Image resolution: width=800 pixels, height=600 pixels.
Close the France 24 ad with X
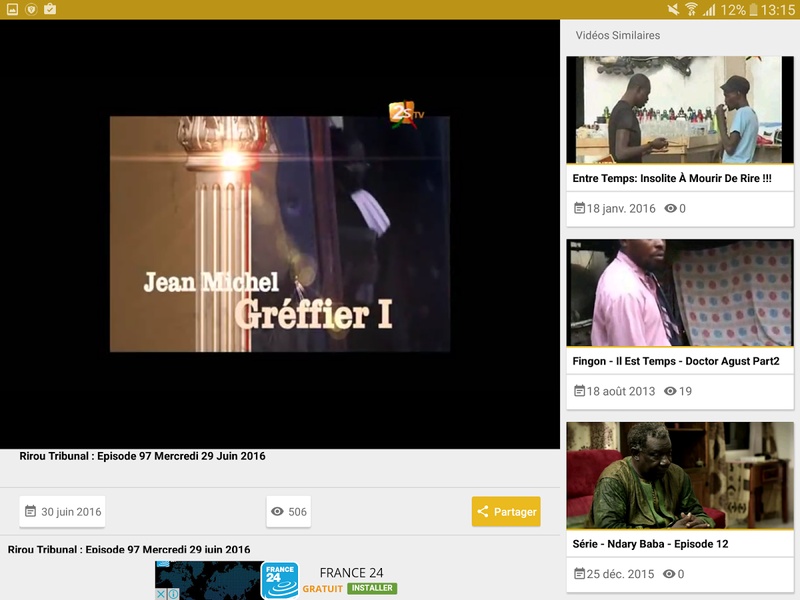coord(161,594)
